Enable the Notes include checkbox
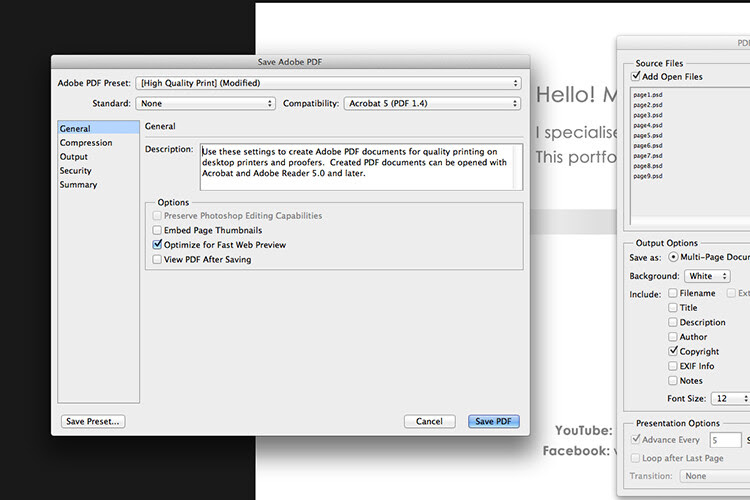The height and width of the screenshot is (500, 750). pos(673,381)
